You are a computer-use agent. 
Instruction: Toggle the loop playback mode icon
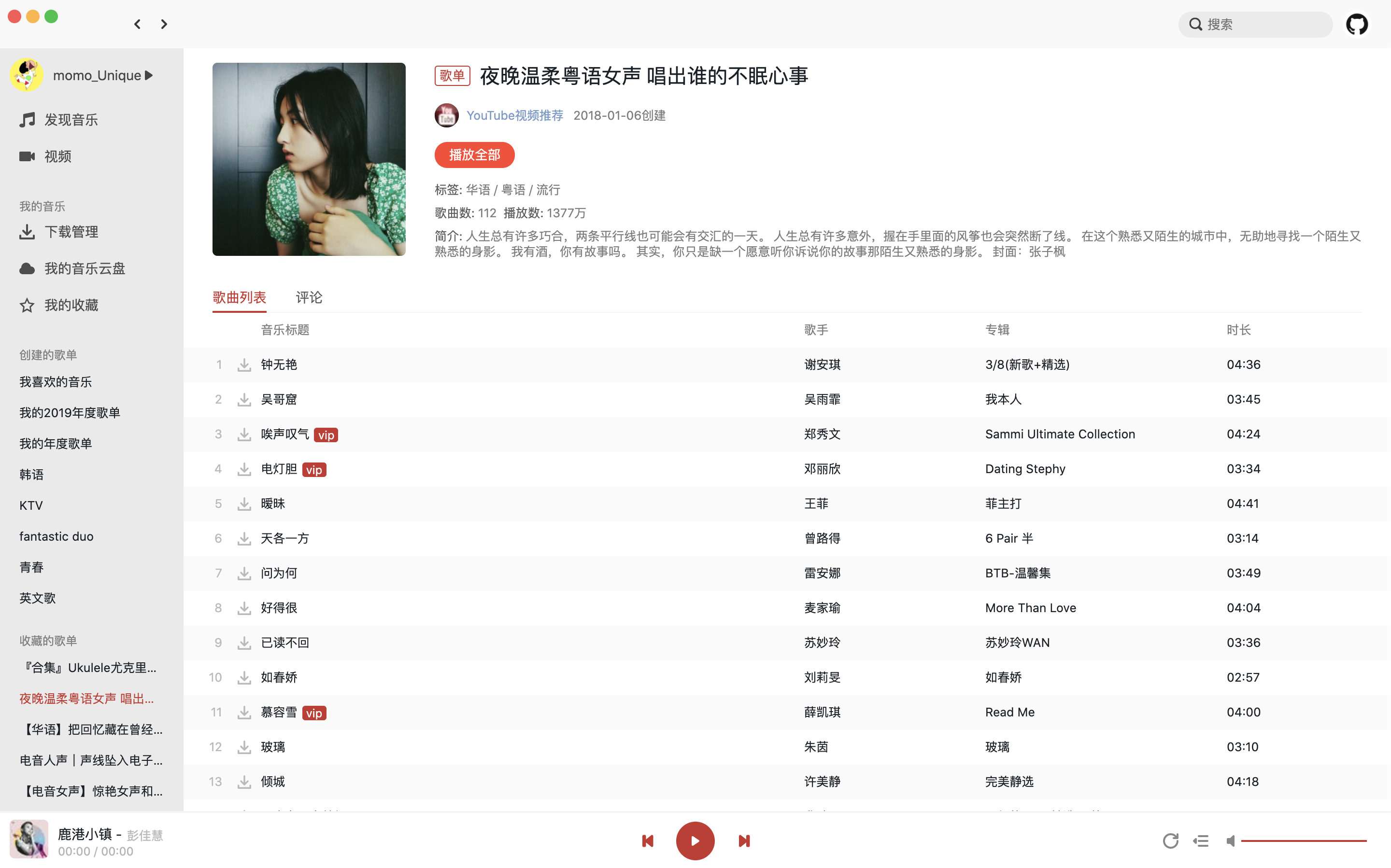click(x=1170, y=841)
